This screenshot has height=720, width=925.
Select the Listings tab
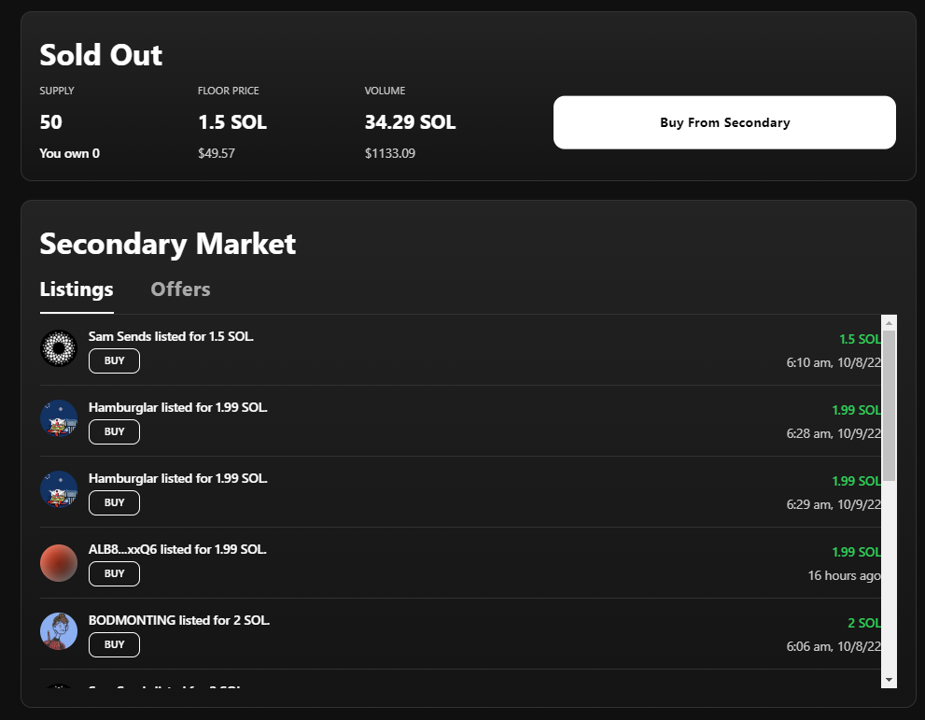pos(76,290)
